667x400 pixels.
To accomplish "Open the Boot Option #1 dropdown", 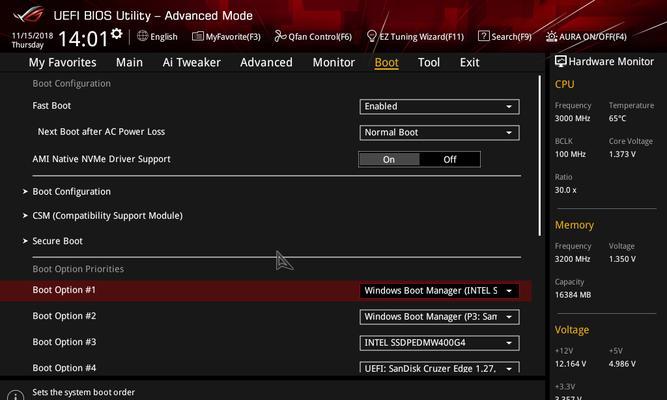I will point(439,291).
